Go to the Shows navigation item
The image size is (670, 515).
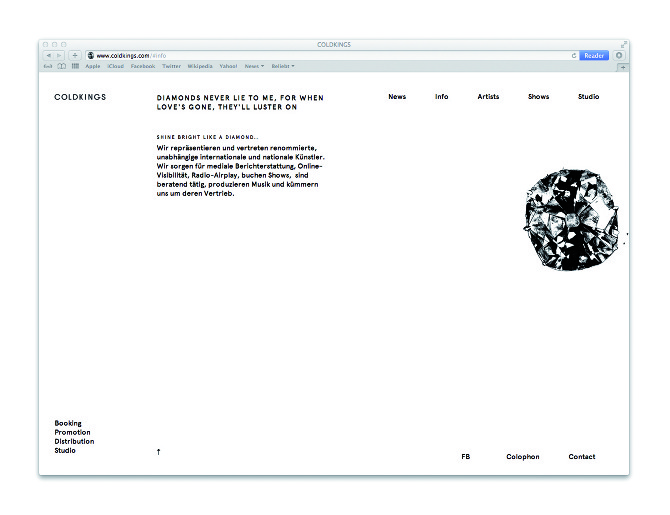point(538,97)
